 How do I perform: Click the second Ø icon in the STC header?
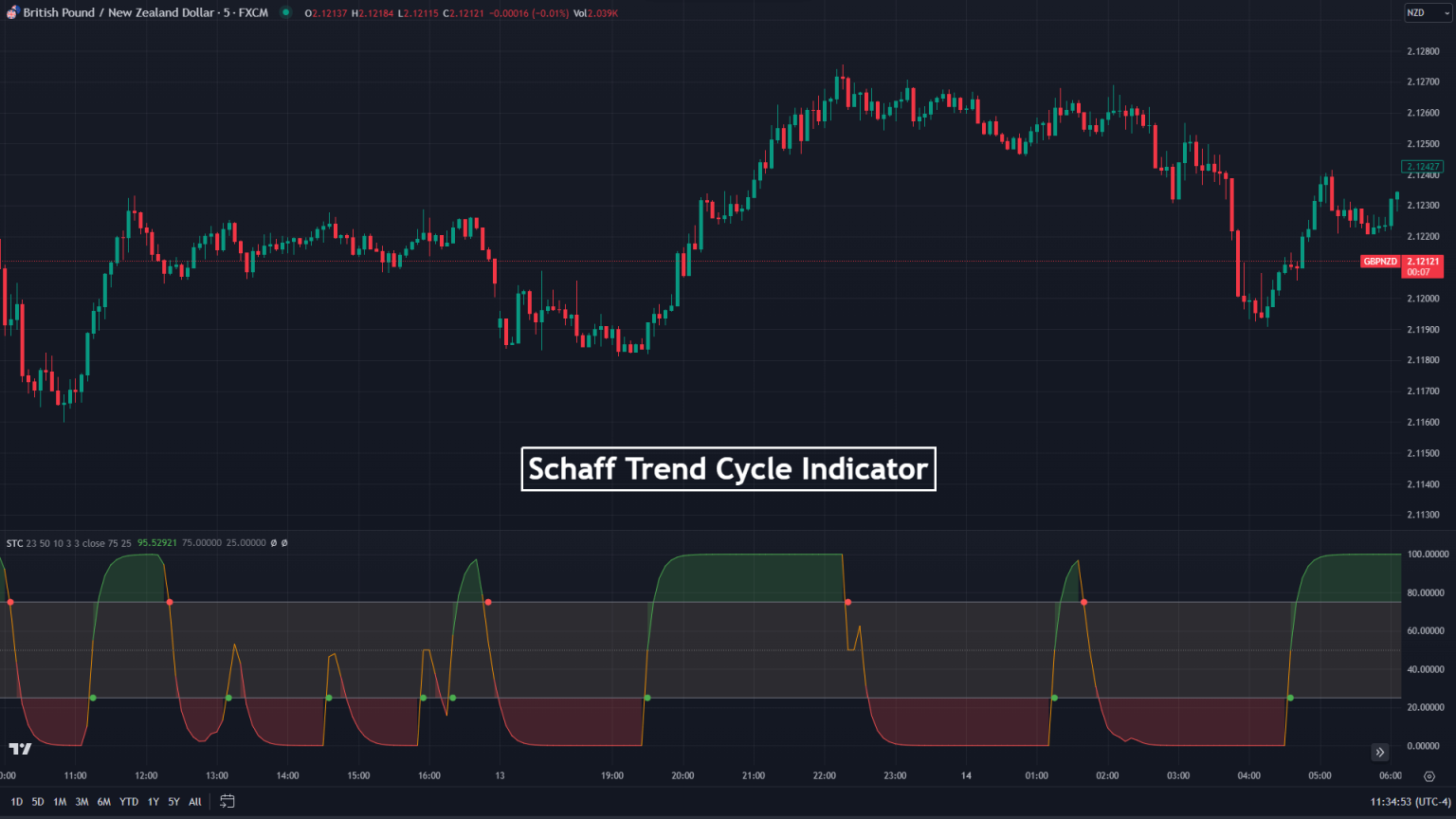(x=284, y=542)
